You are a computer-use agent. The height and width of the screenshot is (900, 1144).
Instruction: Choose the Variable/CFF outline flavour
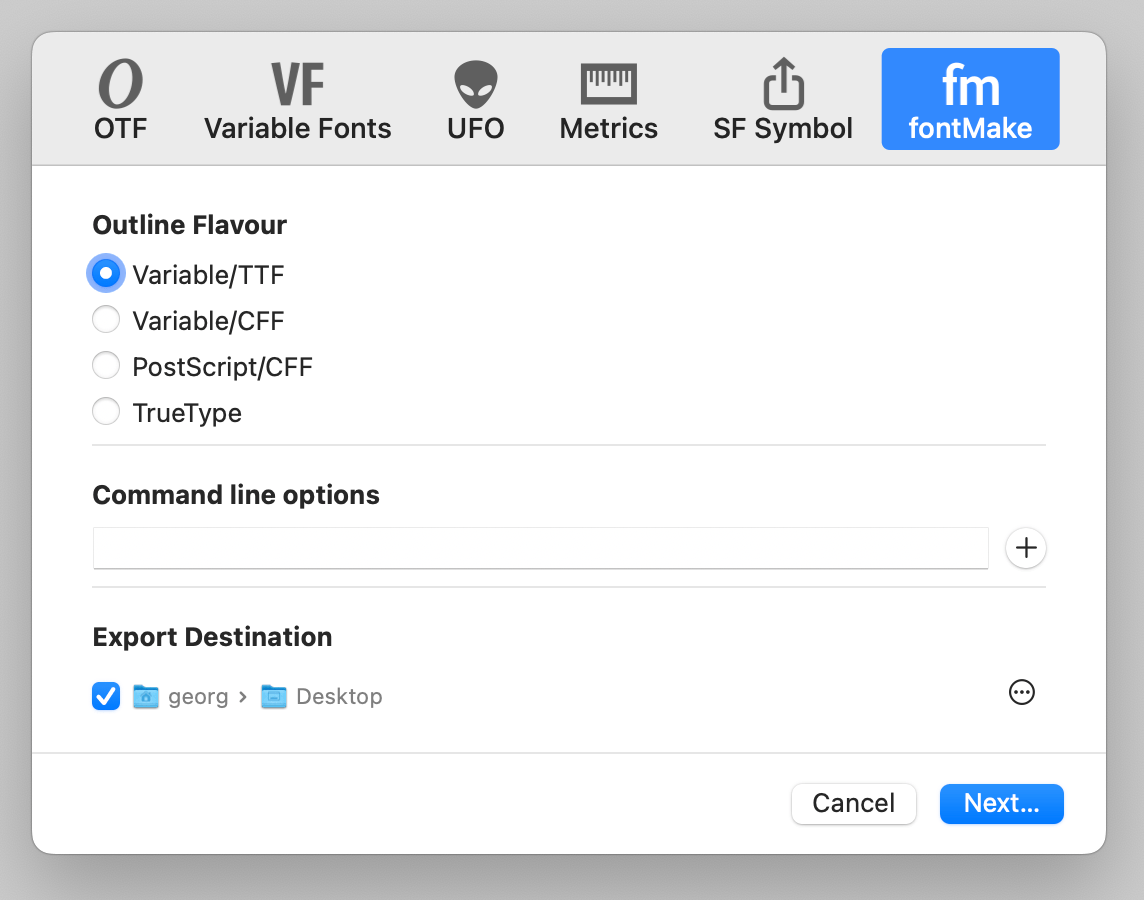106,319
